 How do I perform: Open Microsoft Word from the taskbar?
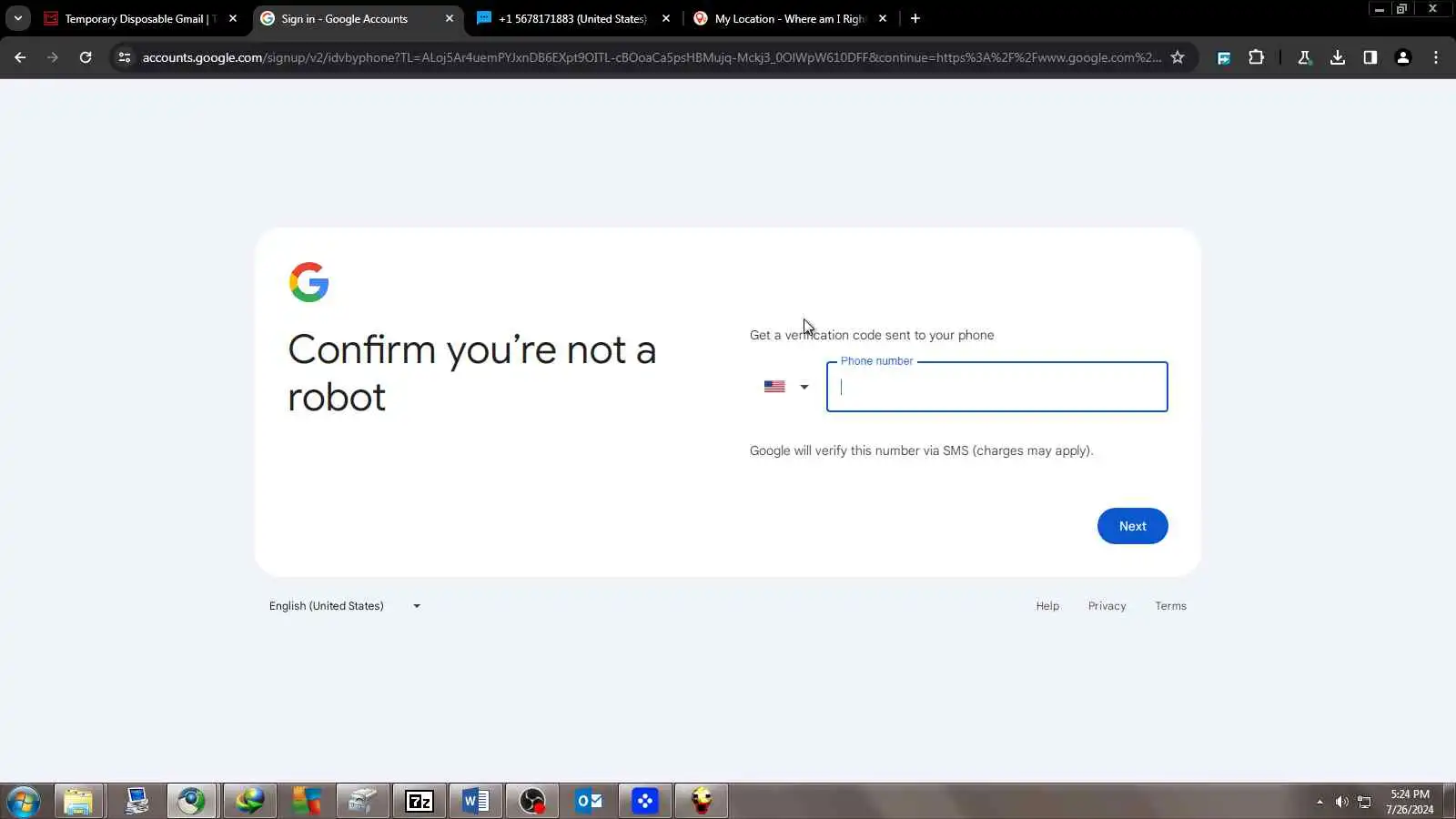(x=476, y=802)
